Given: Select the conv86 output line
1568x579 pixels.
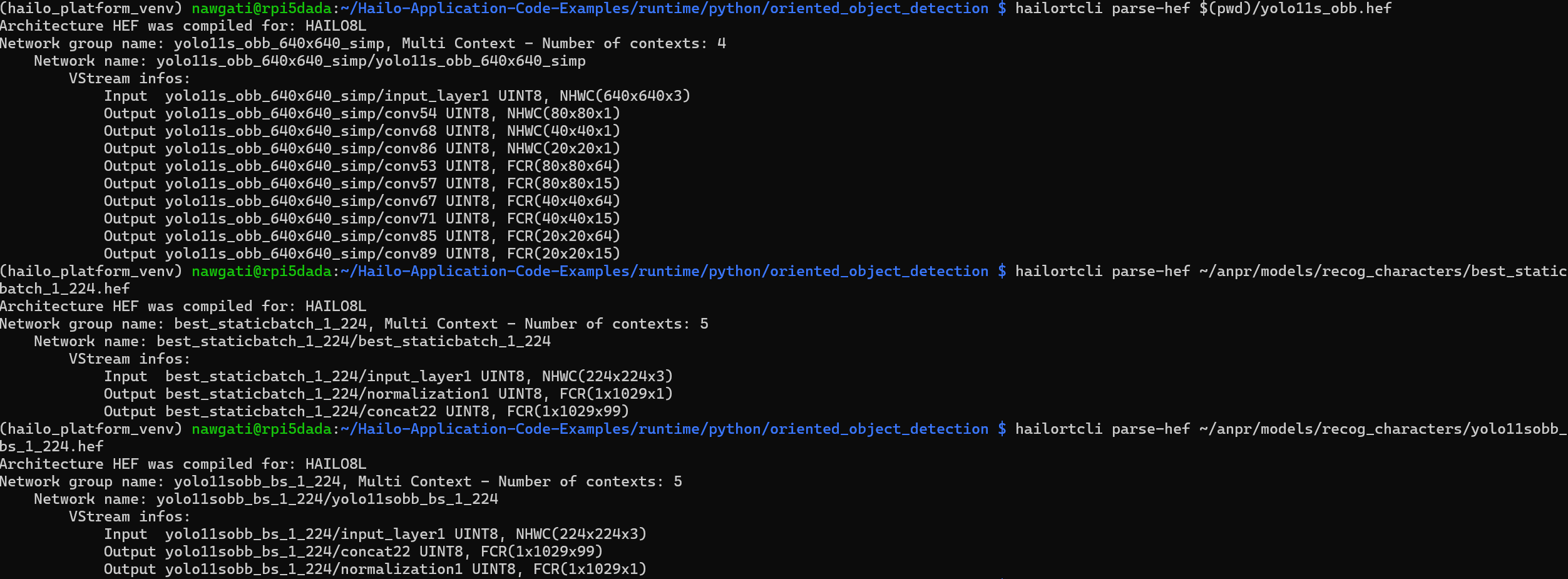Looking at the screenshot, I should click(362, 149).
